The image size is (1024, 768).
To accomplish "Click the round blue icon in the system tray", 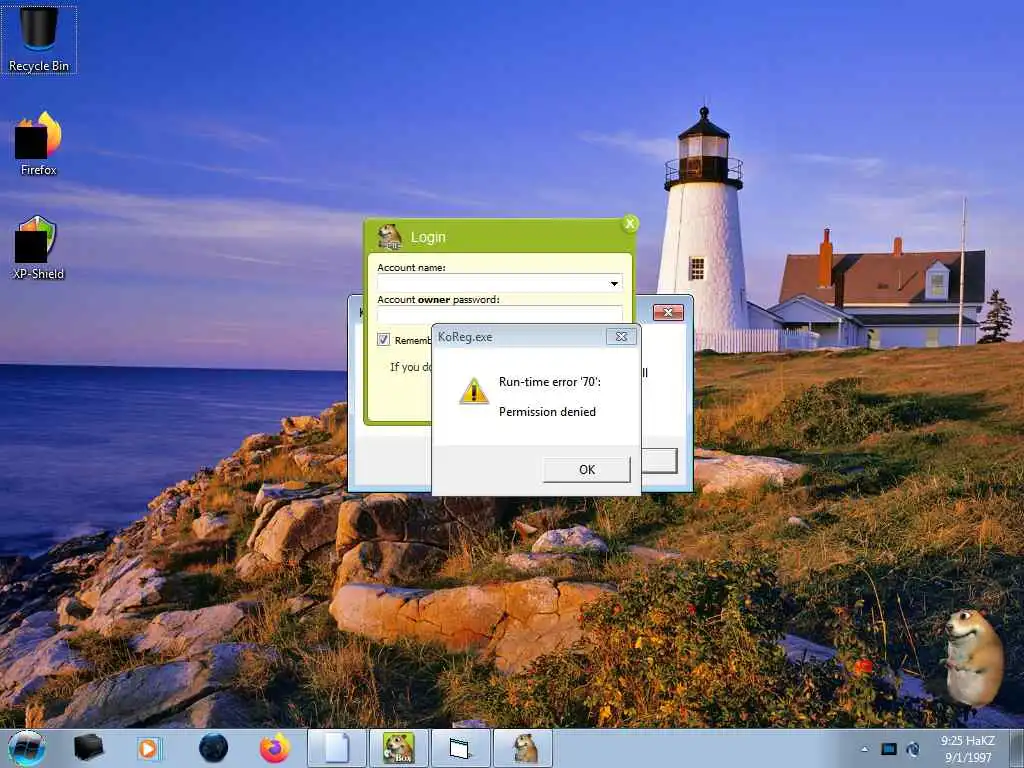I will coord(913,749).
